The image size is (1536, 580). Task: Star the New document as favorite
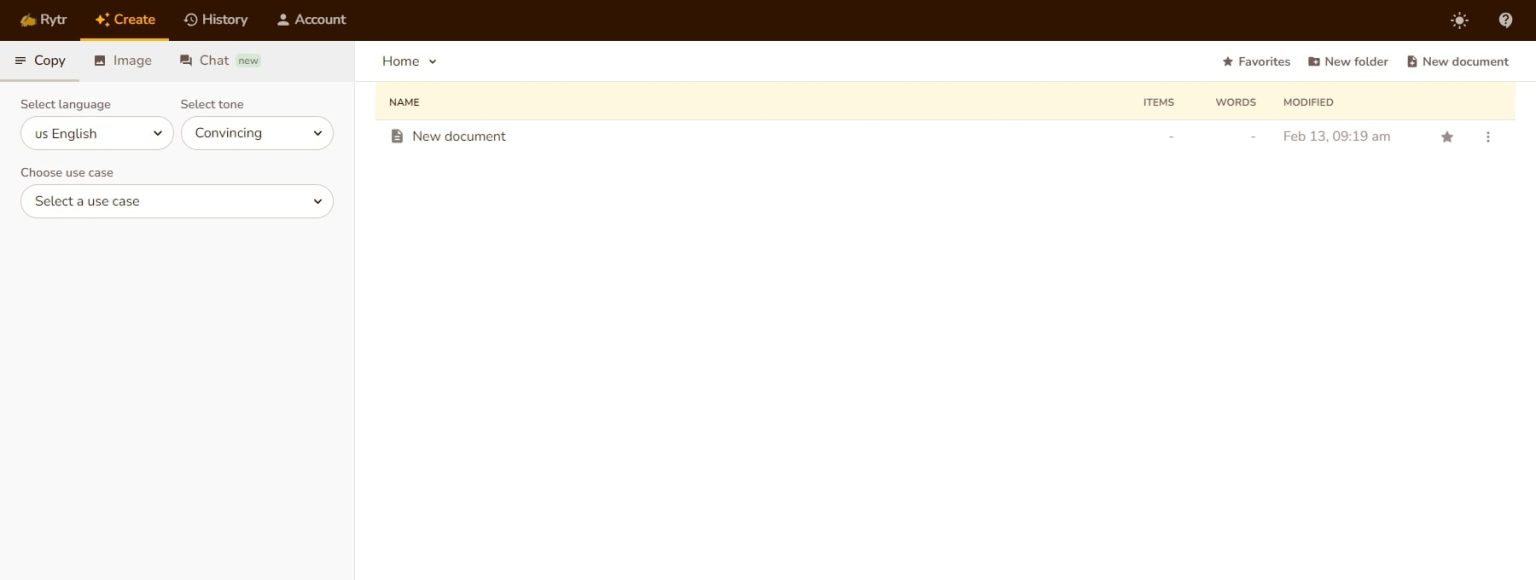(x=1446, y=137)
